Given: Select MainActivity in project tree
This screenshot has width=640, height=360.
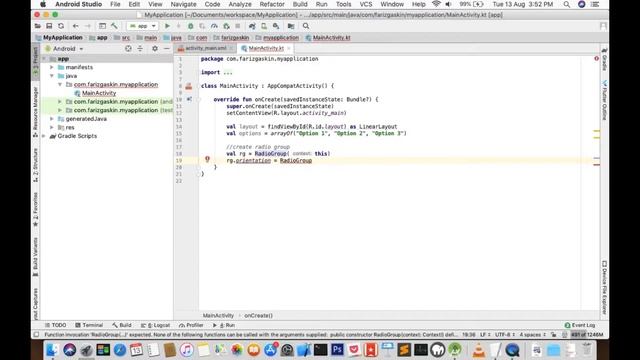Looking at the screenshot, I should click(x=99, y=93).
